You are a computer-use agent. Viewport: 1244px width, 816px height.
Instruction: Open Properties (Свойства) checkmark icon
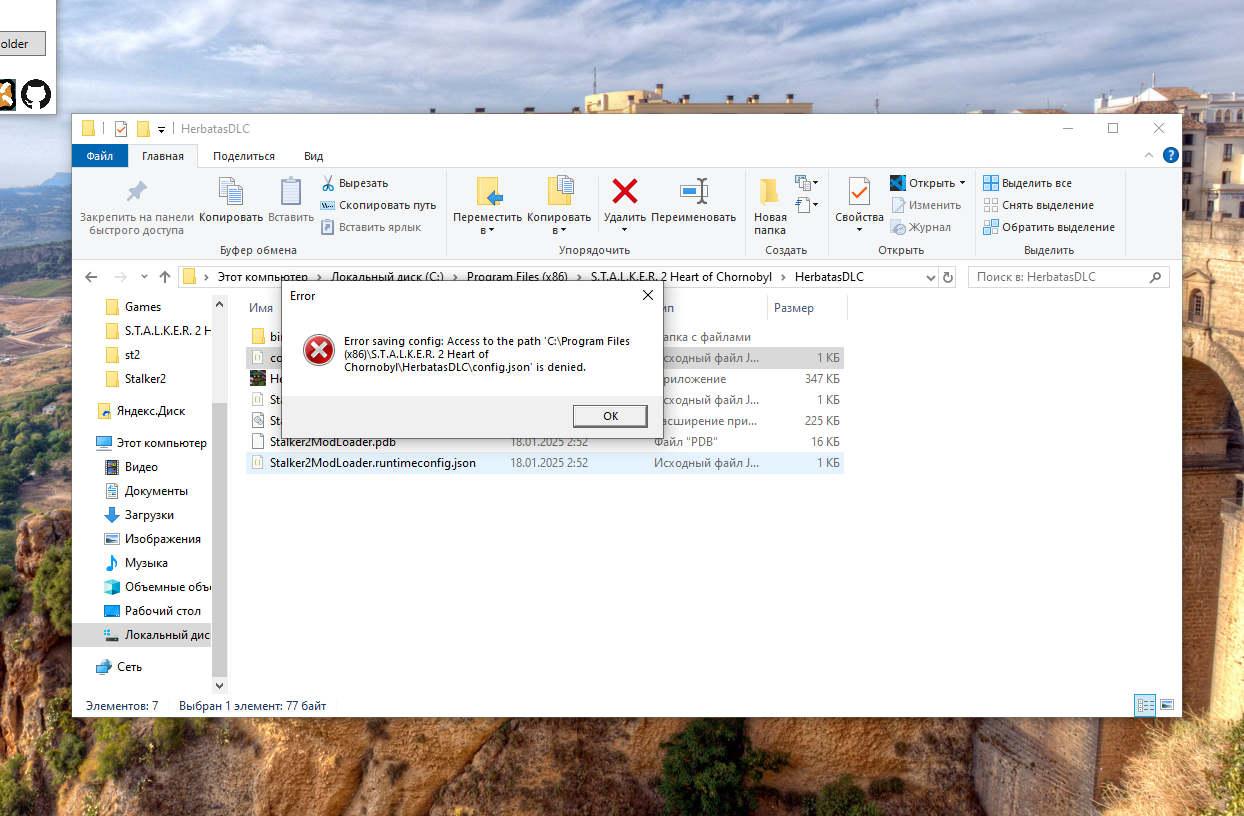click(859, 191)
